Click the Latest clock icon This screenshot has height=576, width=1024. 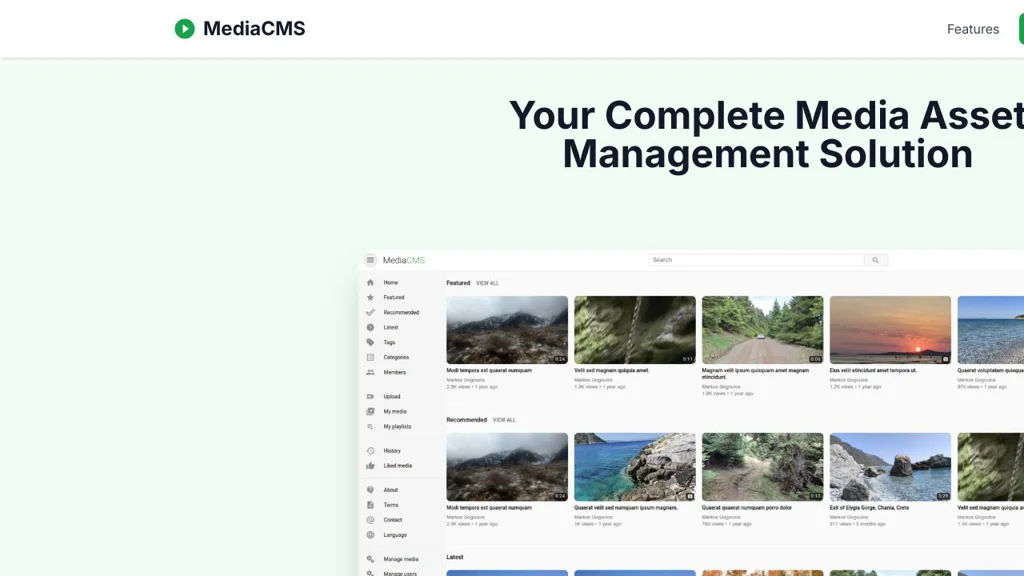click(370, 328)
